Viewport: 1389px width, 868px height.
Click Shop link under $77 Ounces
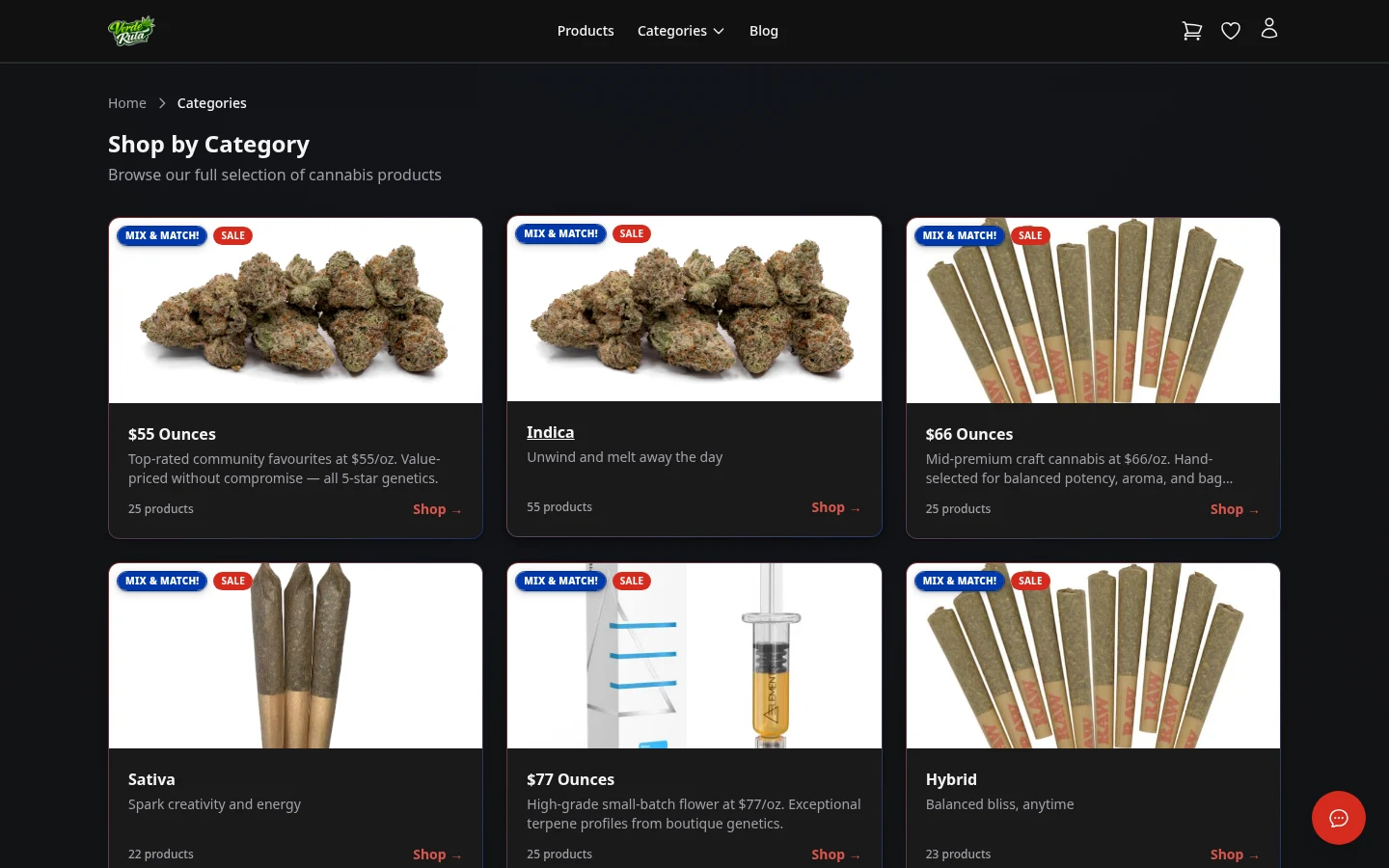835,854
